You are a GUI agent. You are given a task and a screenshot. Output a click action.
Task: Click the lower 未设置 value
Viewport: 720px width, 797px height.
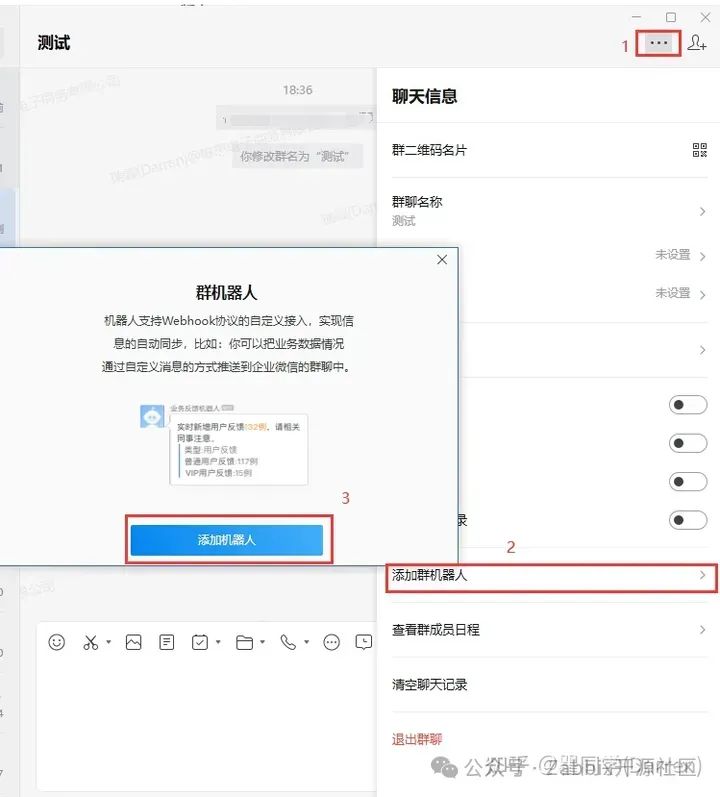tap(673, 293)
